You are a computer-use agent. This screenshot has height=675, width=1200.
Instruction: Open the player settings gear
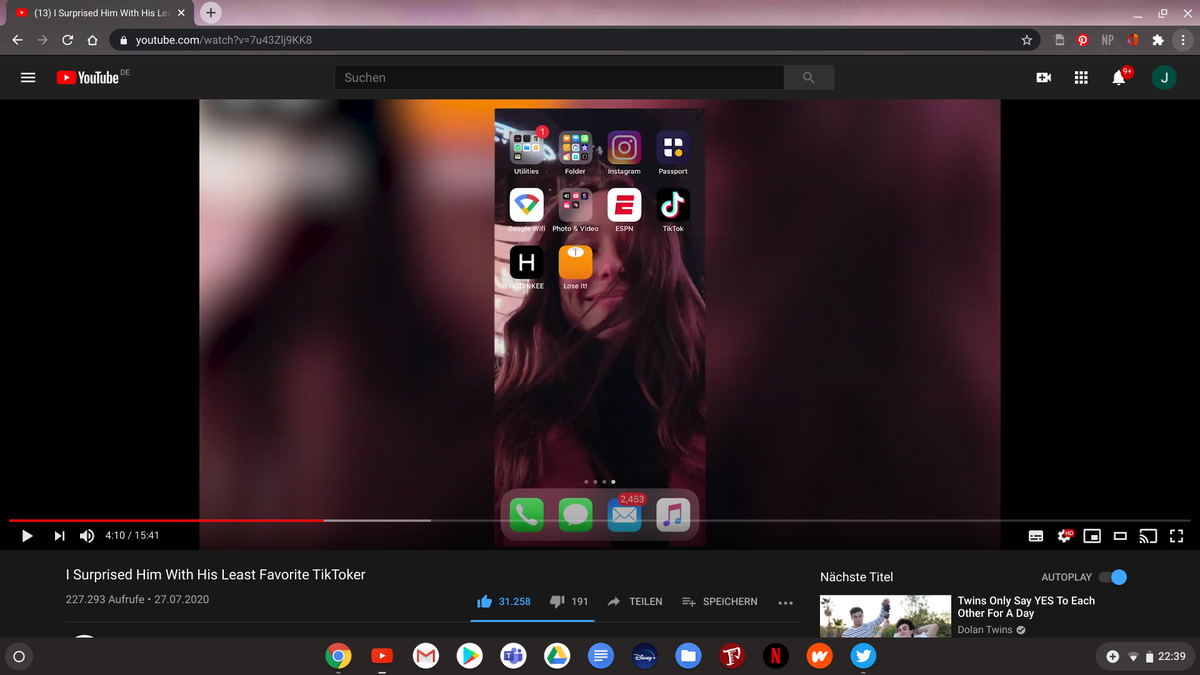pos(1065,536)
